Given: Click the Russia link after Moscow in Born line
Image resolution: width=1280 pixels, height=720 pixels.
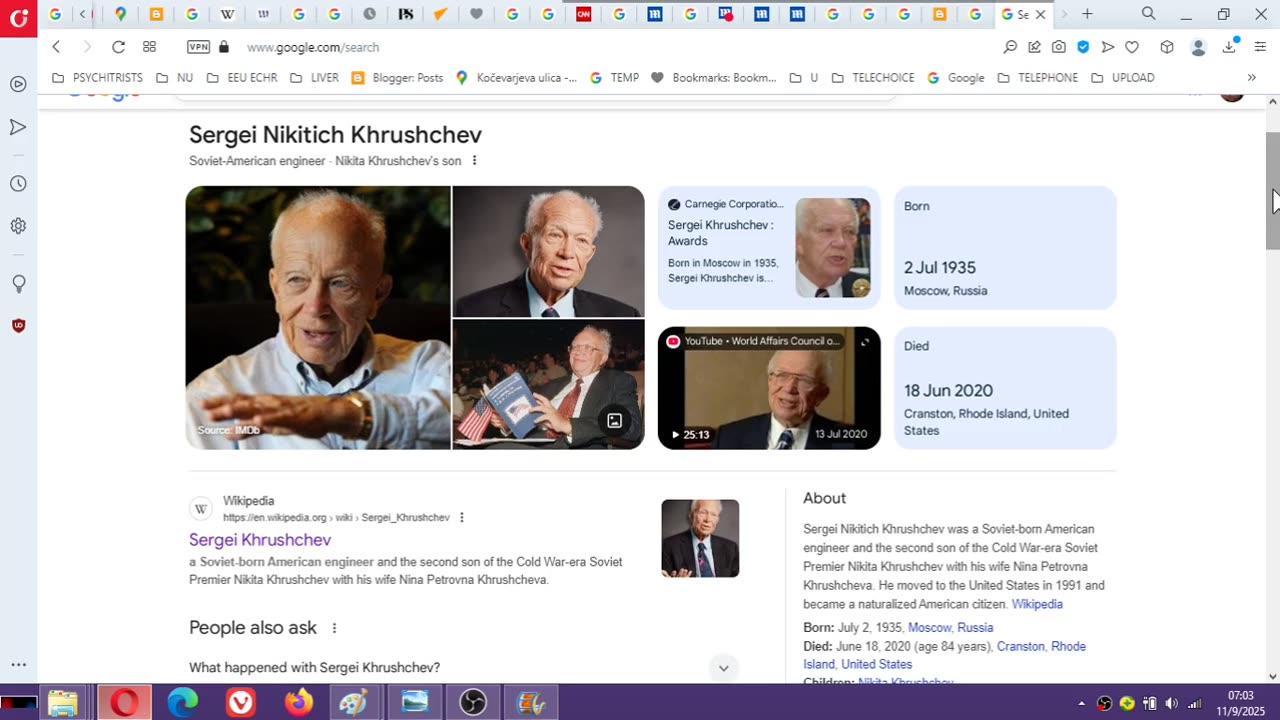Looking at the screenshot, I should pyautogui.click(x=975, y=628).
